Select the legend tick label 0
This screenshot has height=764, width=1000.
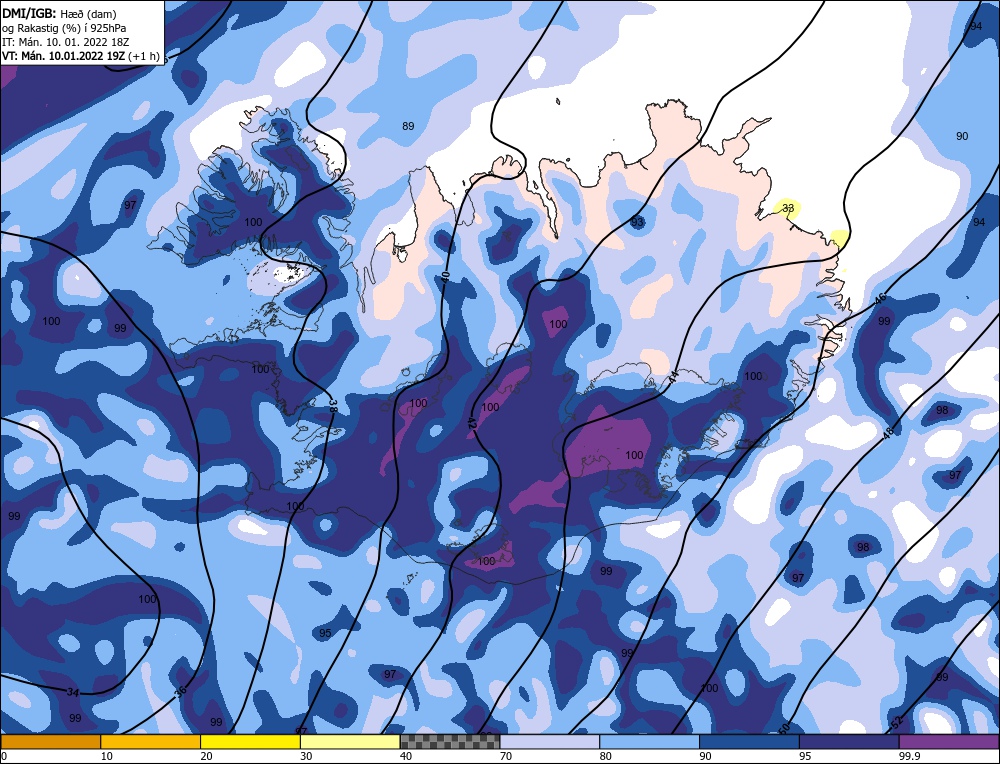(4, 756)
